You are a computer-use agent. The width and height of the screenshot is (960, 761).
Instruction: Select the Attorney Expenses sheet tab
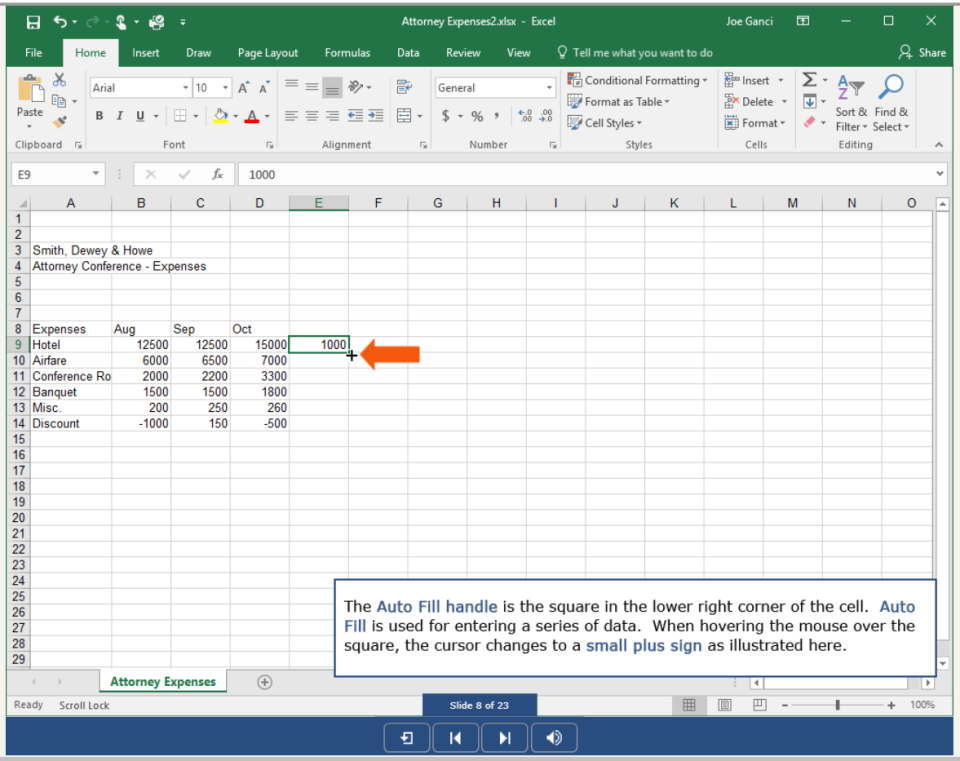[162, 681]
